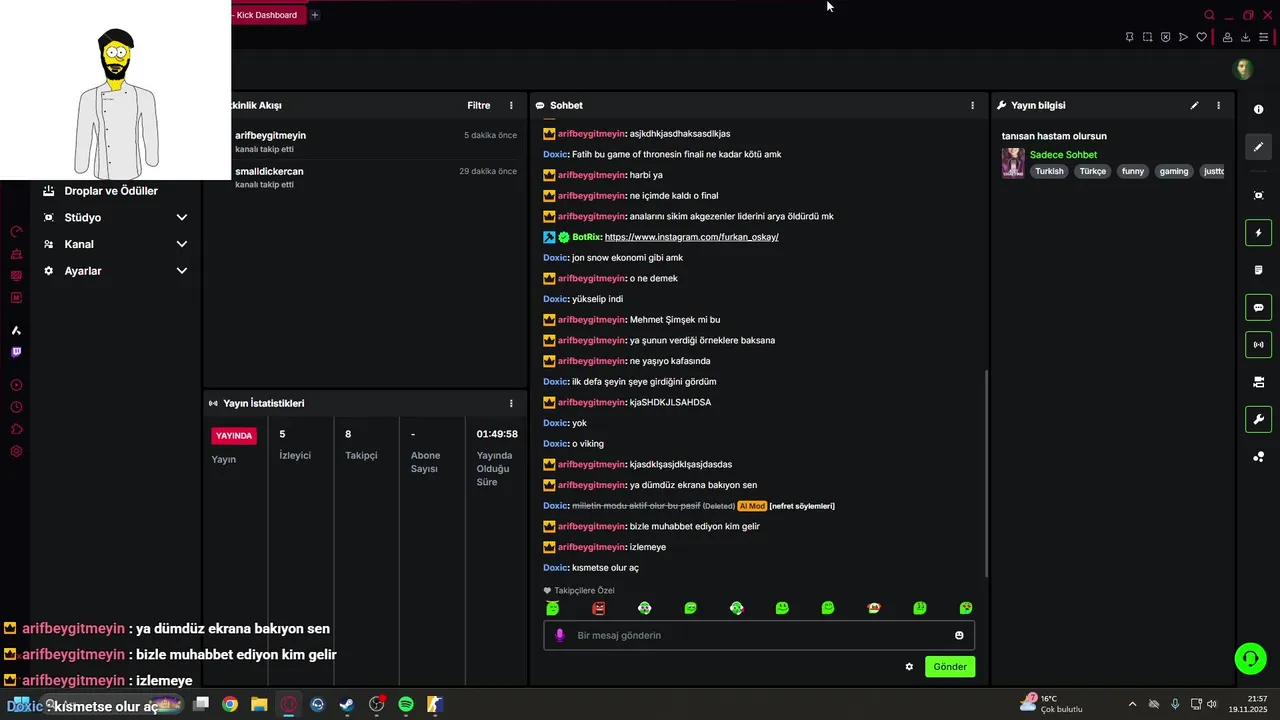Click the browser search magnifier icon
Viewport: 1280px width, 720px height.
(x=1209, y=15)
